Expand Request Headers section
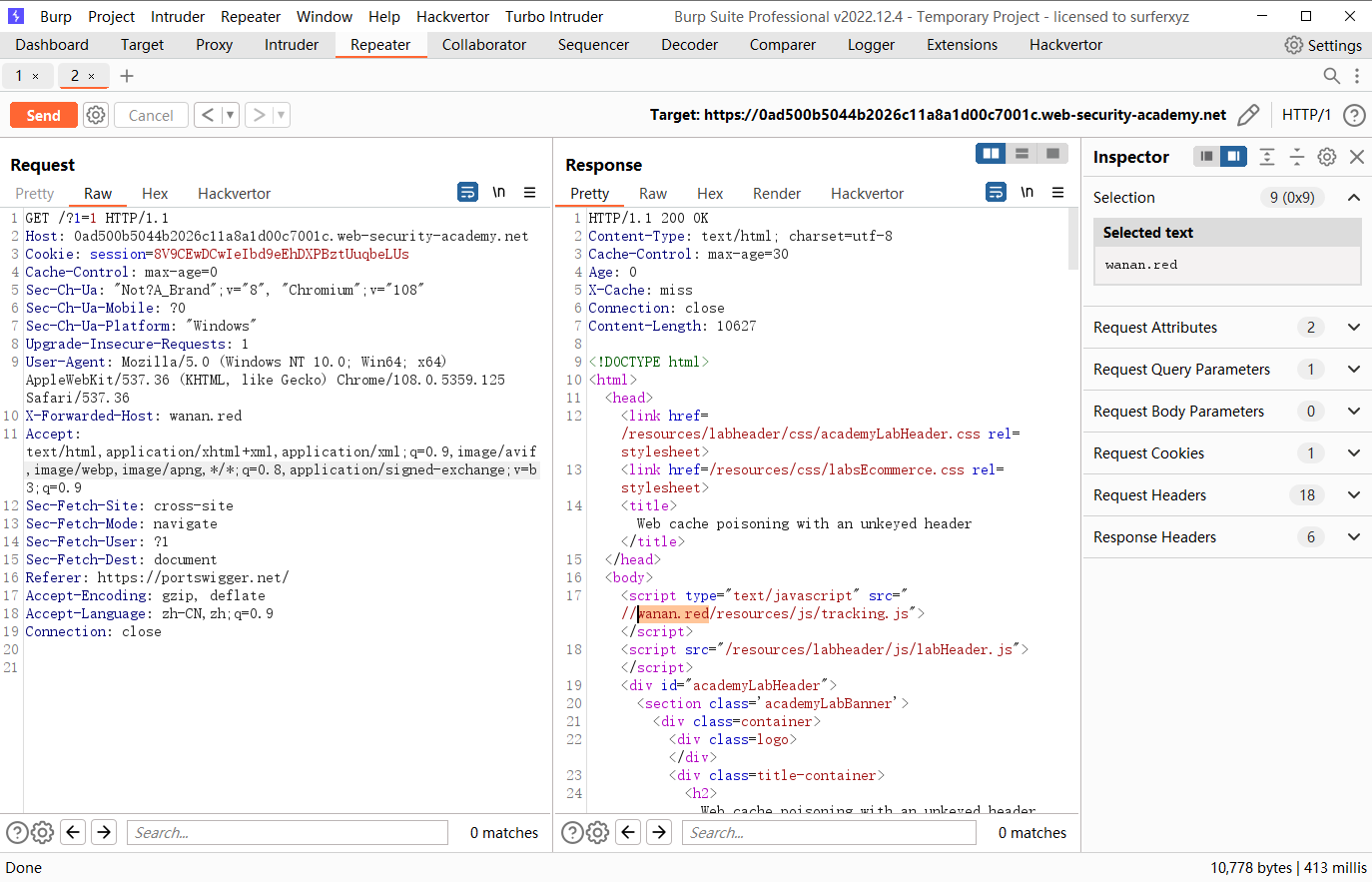1372x882 pixels. coord(1354,495)
